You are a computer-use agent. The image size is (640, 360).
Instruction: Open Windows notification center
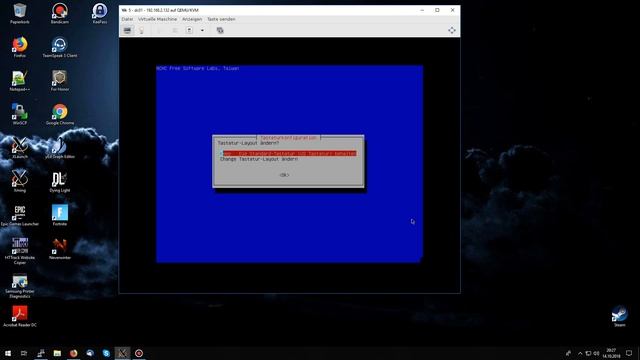tap(629, 353)
